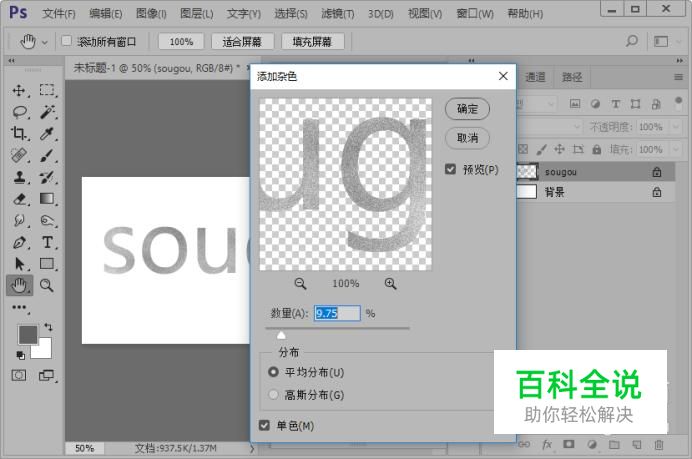Select the History Brush tool
692x459 pixels.
(x=46, y=177)
